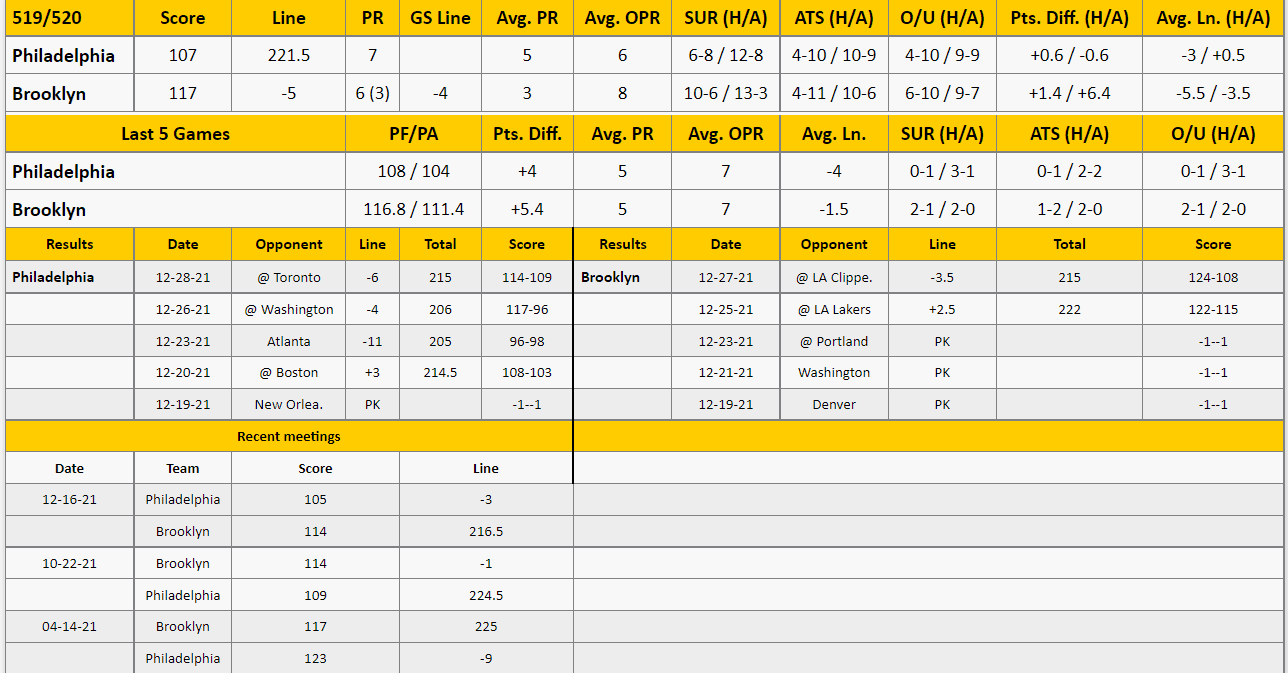Click the -11 line for Atlanta game
Image resolution: width=1288 pixels, height=673 pixels.
click(x=373, y=341)
